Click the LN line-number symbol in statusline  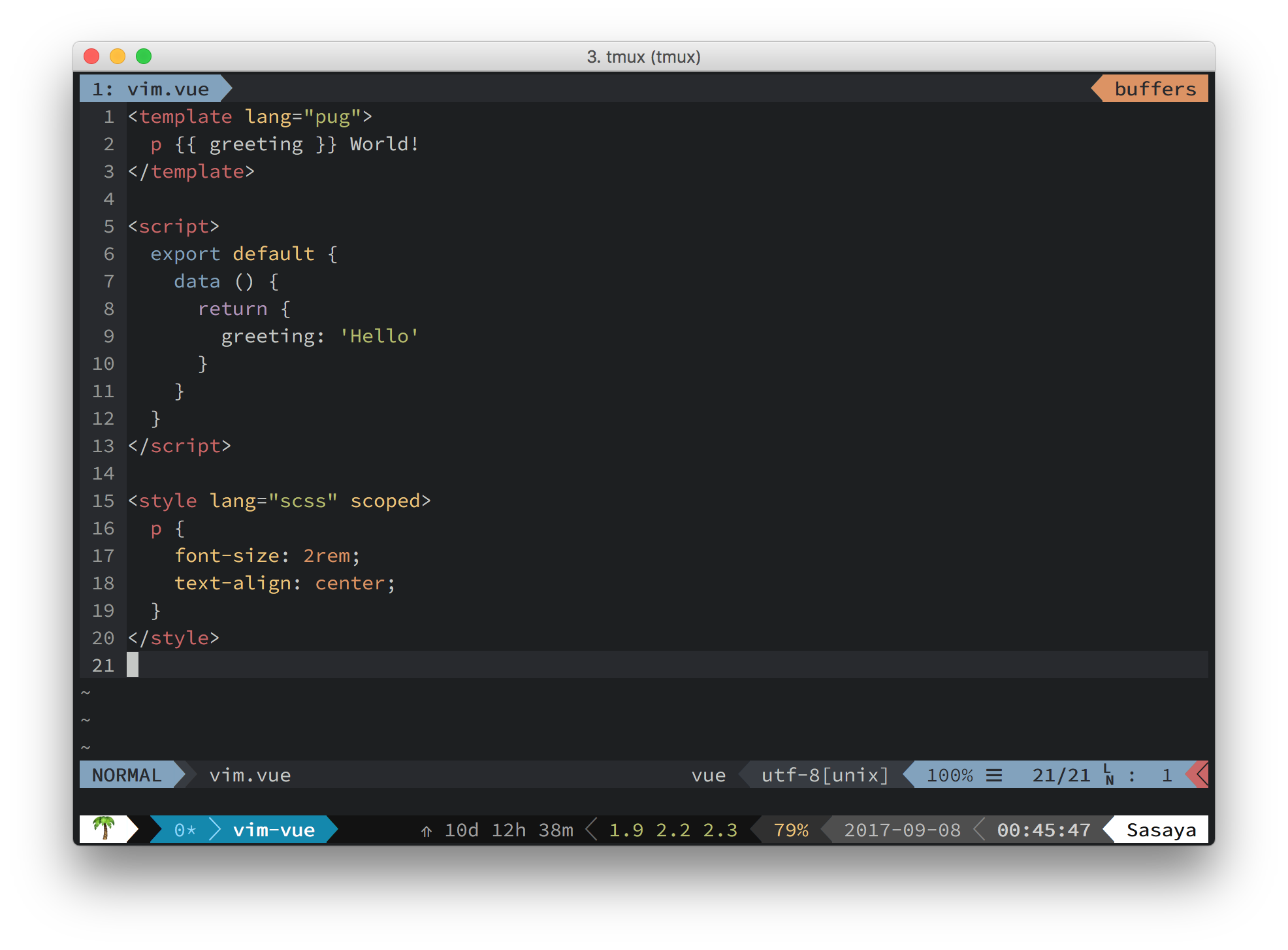click(x=1108, y=774)
